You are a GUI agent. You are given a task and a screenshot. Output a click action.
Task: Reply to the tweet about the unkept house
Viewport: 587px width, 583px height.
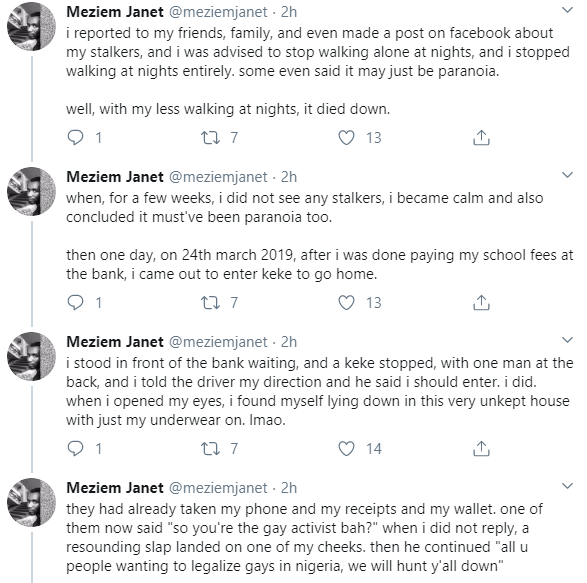[75, 448]
